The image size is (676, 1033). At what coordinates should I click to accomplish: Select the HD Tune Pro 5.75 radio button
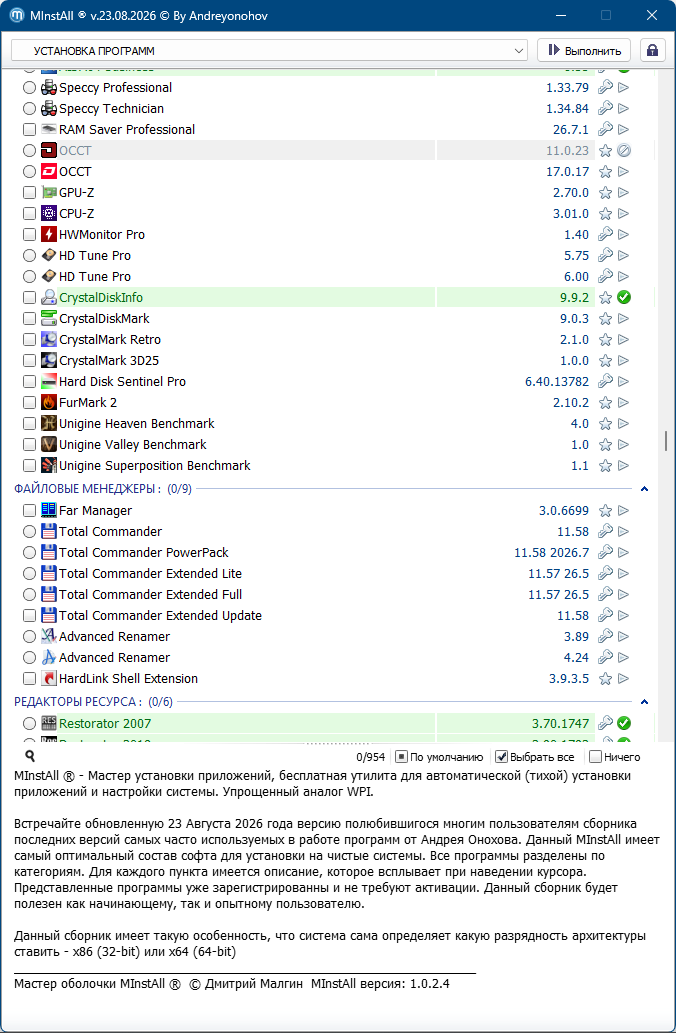coord(29,256)
